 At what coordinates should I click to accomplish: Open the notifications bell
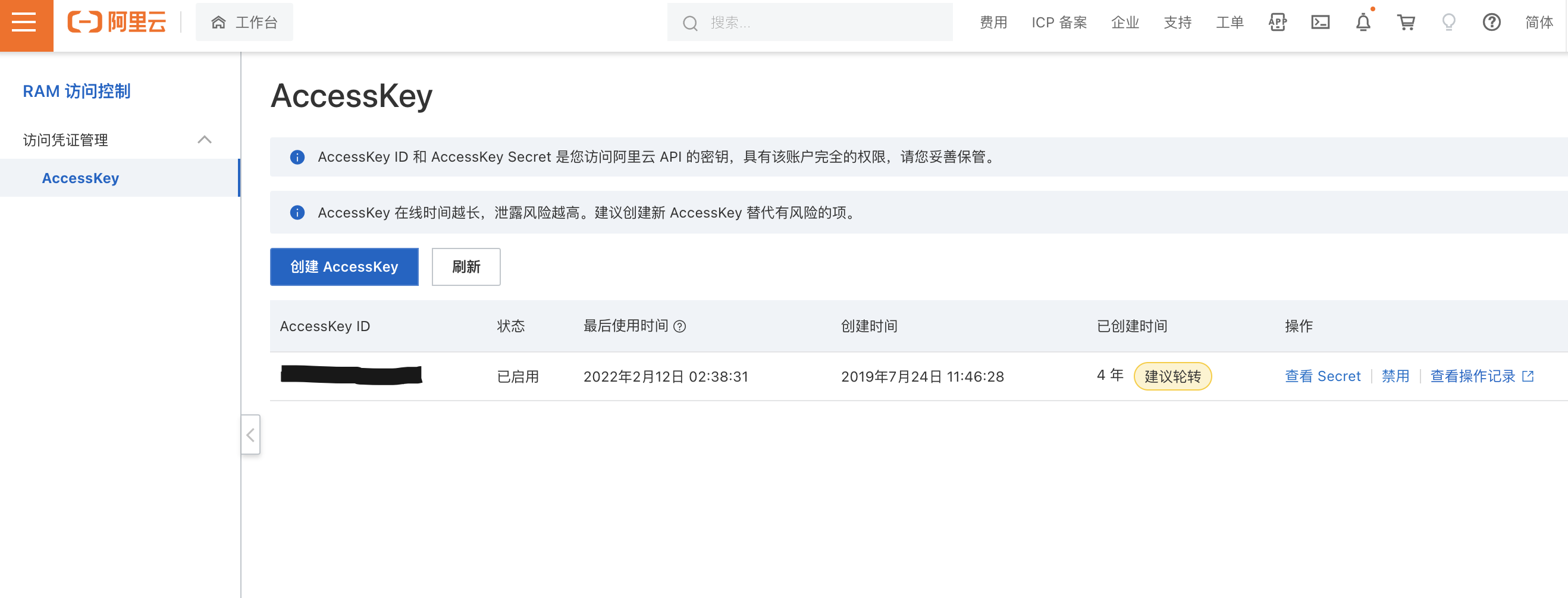click(1363, 23)
